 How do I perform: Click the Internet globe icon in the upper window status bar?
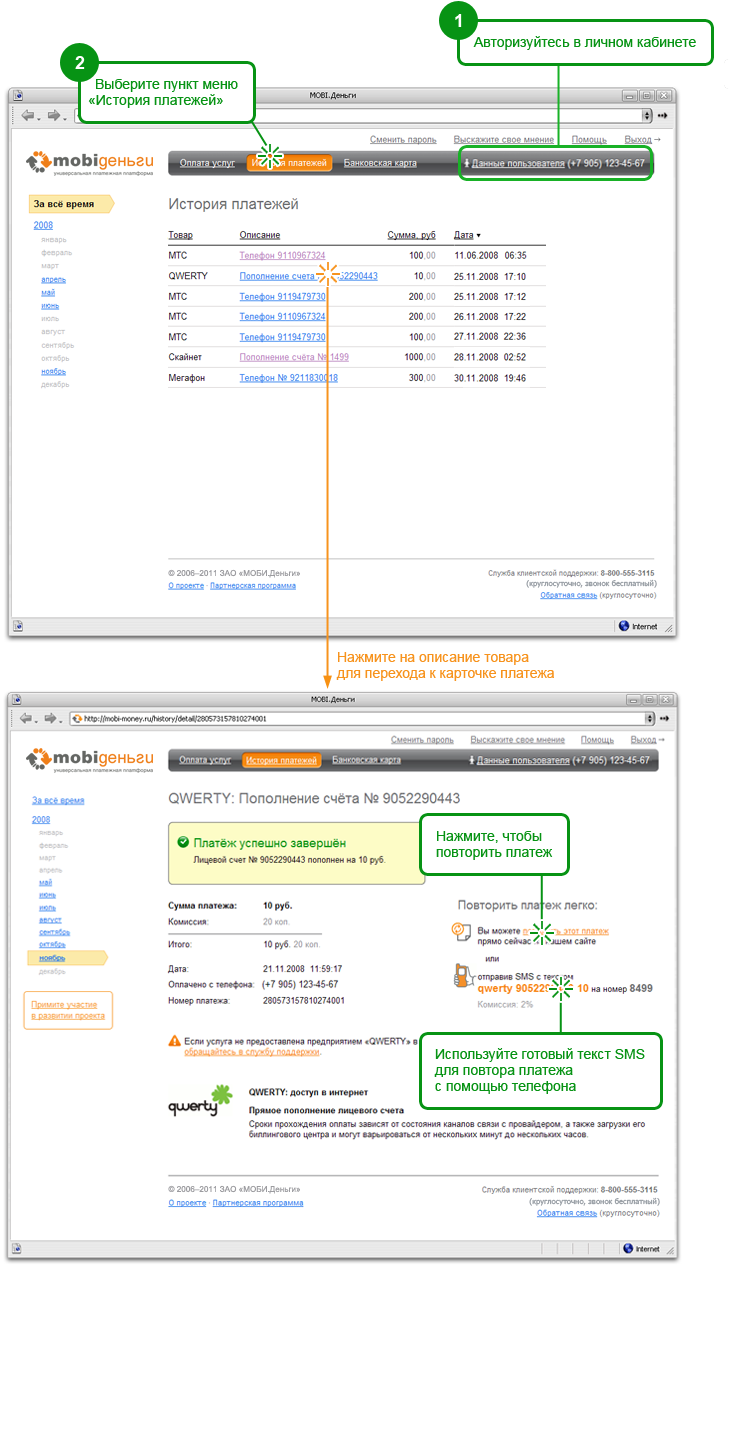pos(625,626)
